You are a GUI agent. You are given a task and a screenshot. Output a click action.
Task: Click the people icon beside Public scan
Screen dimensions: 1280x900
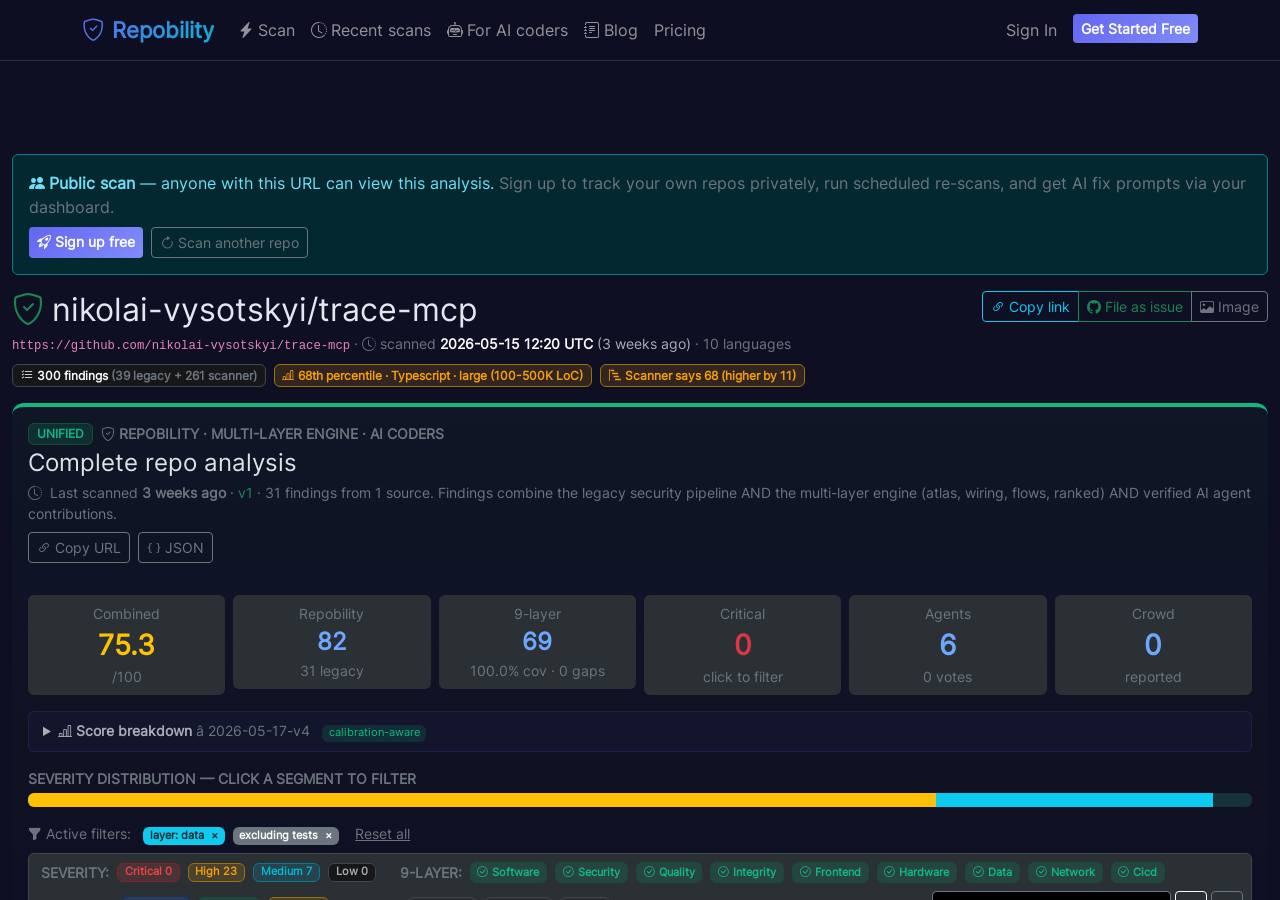point(37,183)
